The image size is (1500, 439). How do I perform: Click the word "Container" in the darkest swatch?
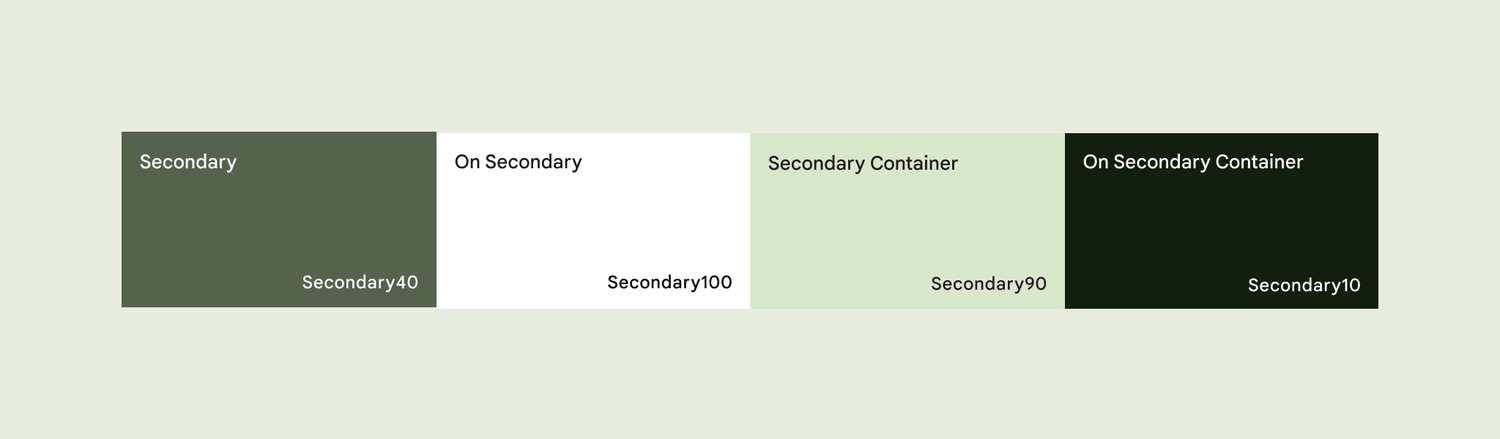point(1259,162)
